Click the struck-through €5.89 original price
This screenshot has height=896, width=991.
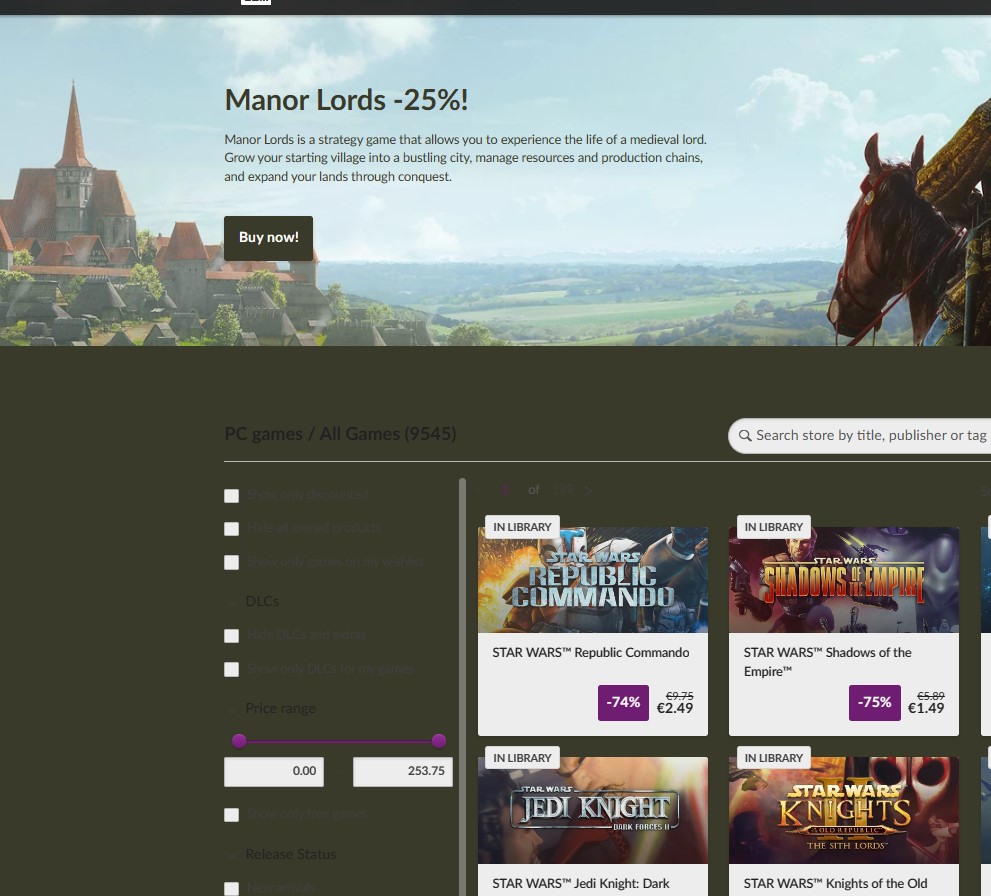(x=930, y=696)
